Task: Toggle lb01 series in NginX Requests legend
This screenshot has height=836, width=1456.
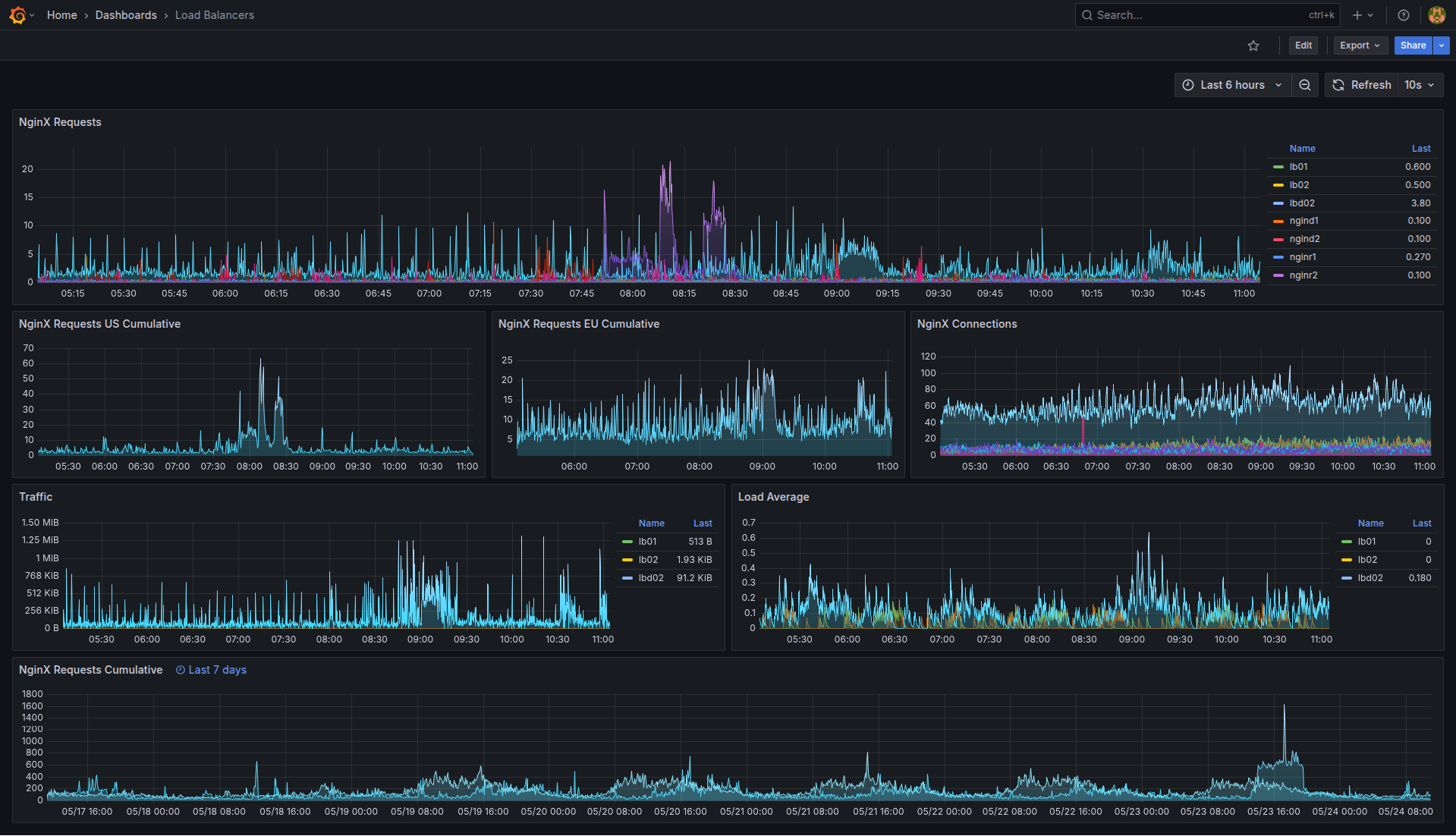Action: [1298, 167]
